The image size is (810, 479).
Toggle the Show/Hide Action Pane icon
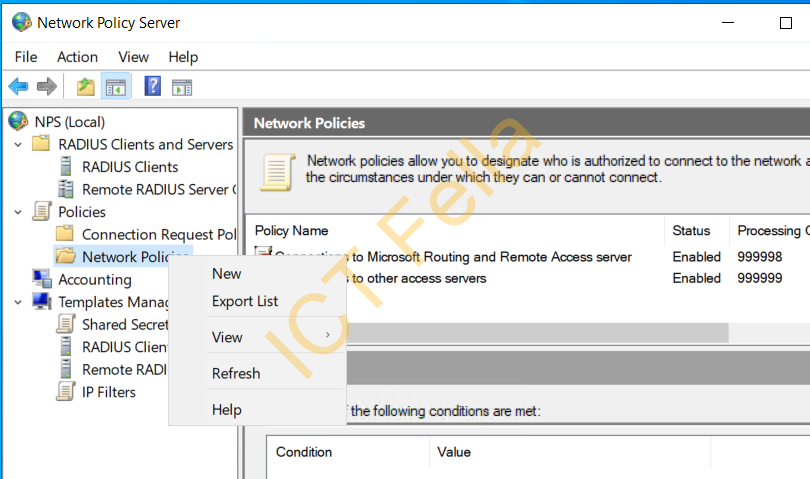point(182,87)
